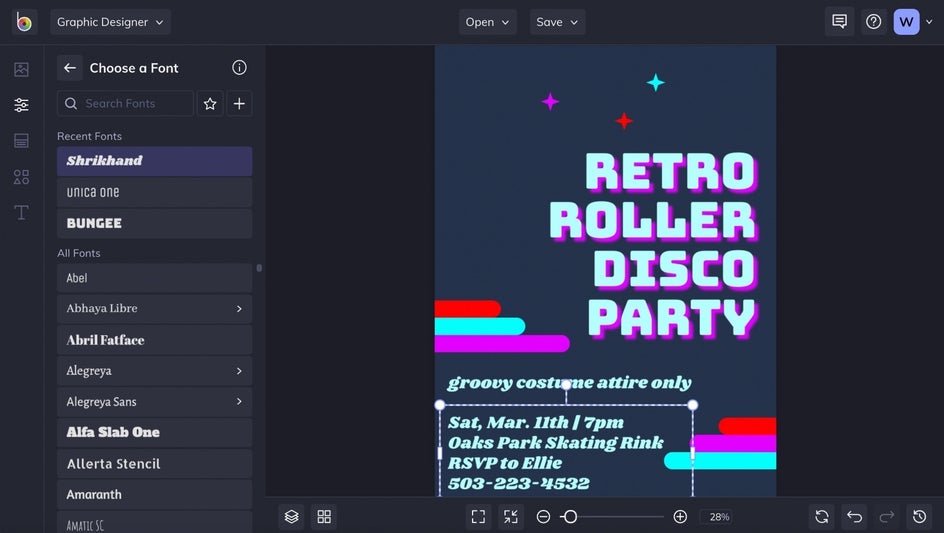This screenshot has height=533, width=944.
Task: Open the Graphic Designer dropdown
Action: point(110,22)
